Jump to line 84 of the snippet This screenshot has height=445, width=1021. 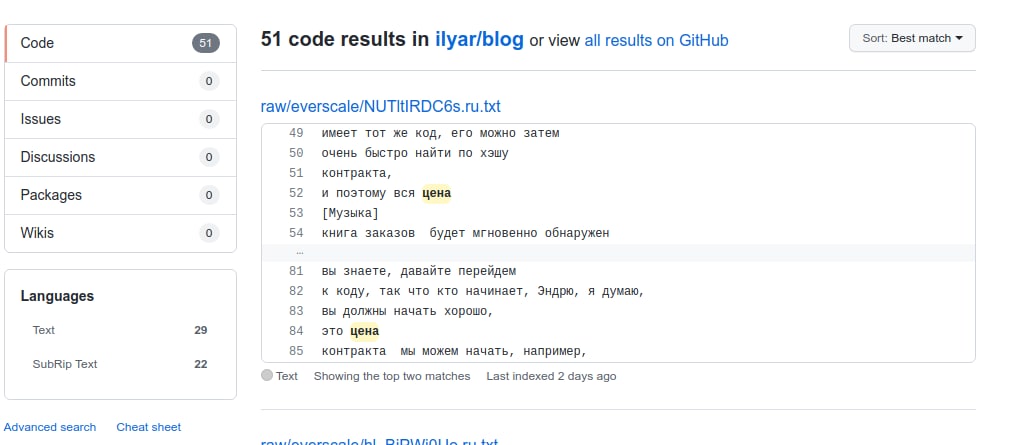(295, 331)
